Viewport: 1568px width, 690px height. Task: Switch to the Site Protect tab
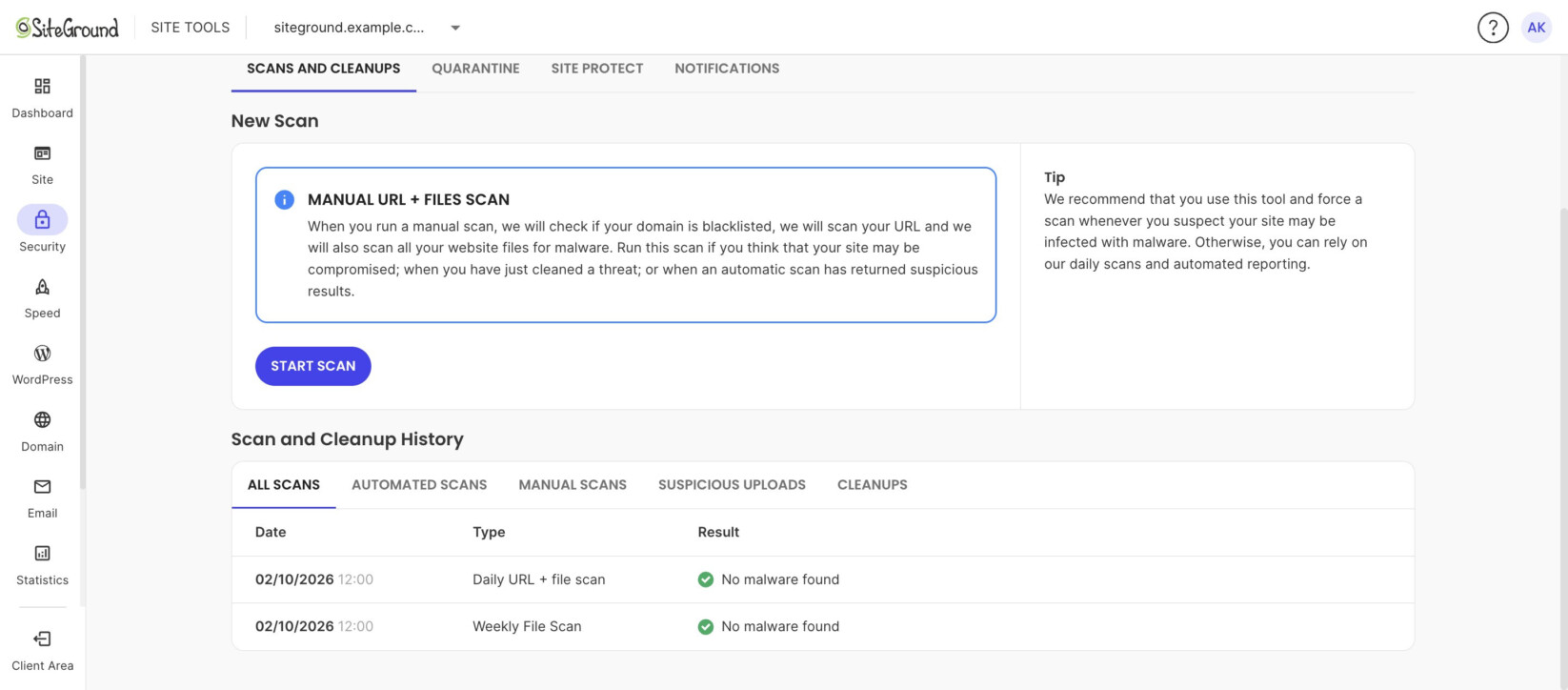tap(597, 69)
